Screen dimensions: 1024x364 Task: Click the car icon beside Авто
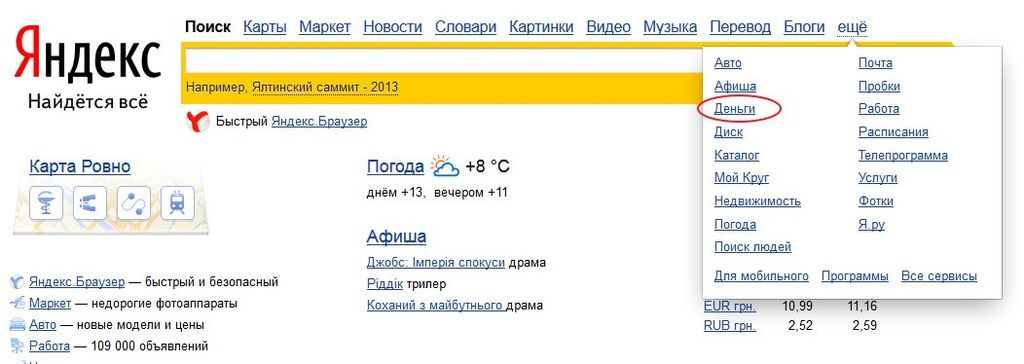[x=18, y=325]
